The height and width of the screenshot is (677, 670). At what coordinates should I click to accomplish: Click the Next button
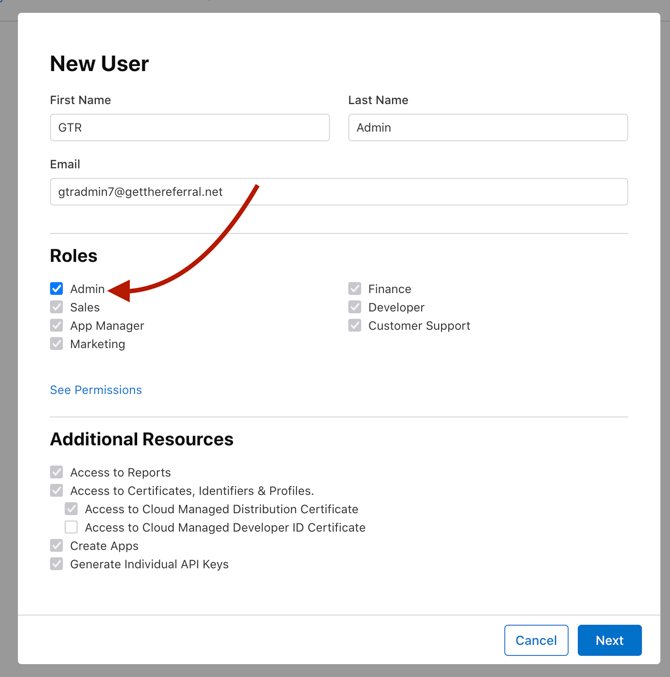609,640
